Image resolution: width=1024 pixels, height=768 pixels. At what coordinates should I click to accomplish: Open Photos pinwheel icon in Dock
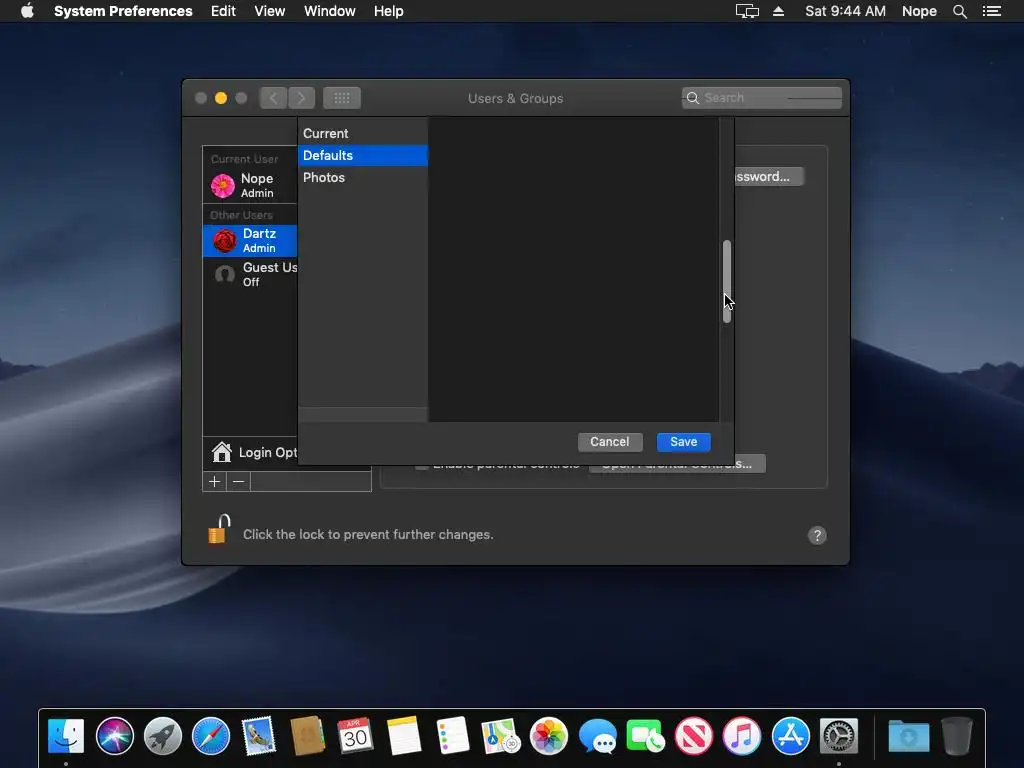[x=549, y=736]
